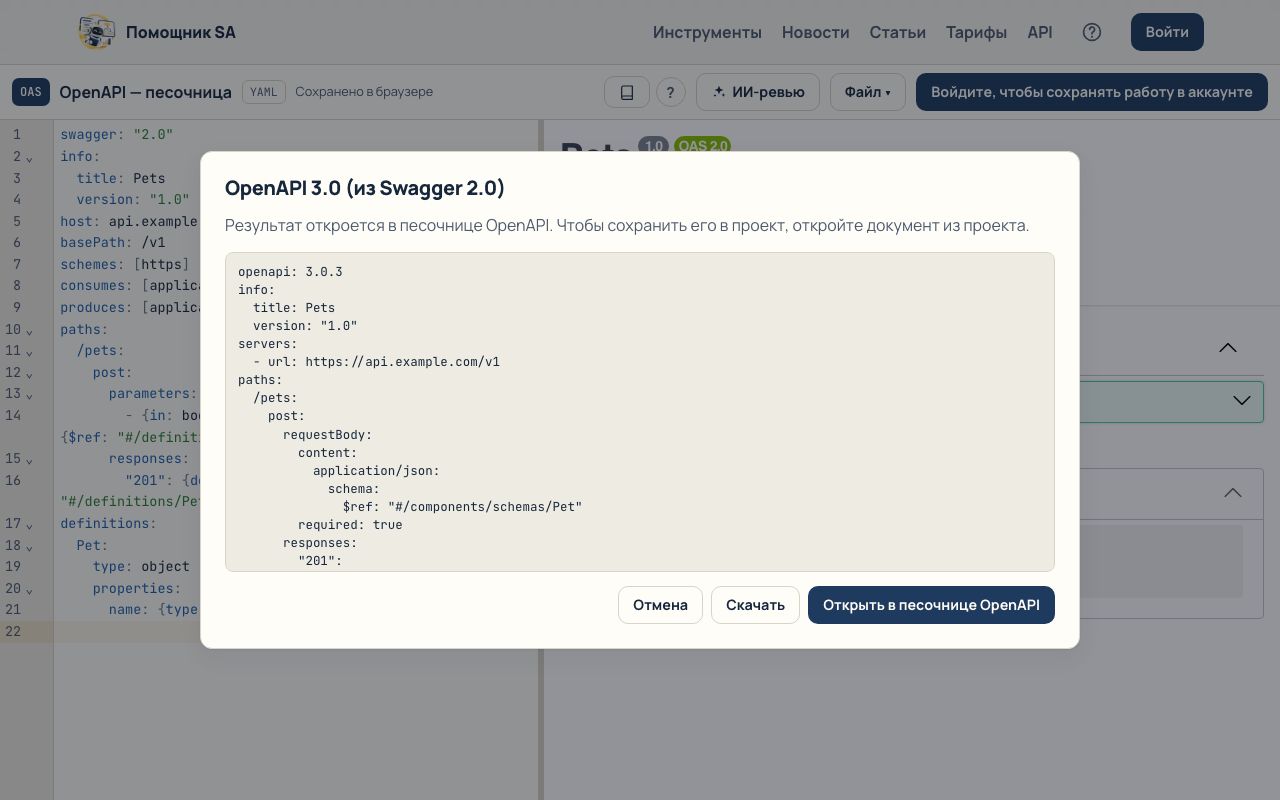Collapse the lower preview section chevron
This screenshot has width=1280, height=800.
click(x=1233, y=493)
